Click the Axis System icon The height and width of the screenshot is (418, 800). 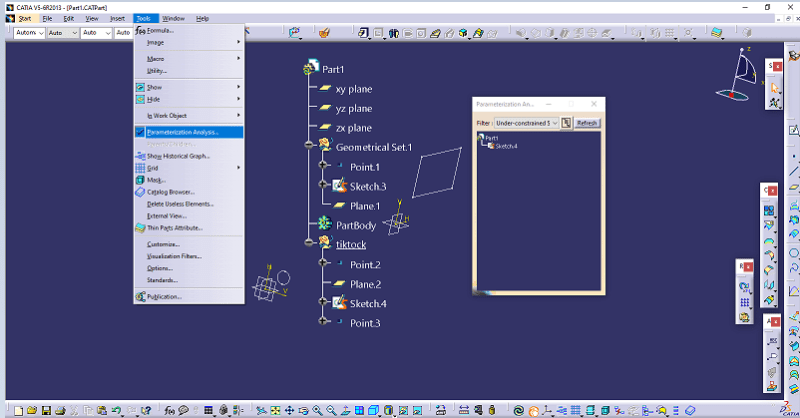click(547, 410)
